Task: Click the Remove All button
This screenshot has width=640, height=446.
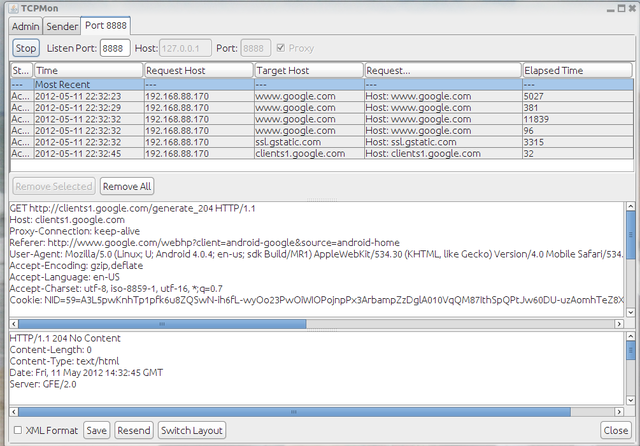Action: 127,186
